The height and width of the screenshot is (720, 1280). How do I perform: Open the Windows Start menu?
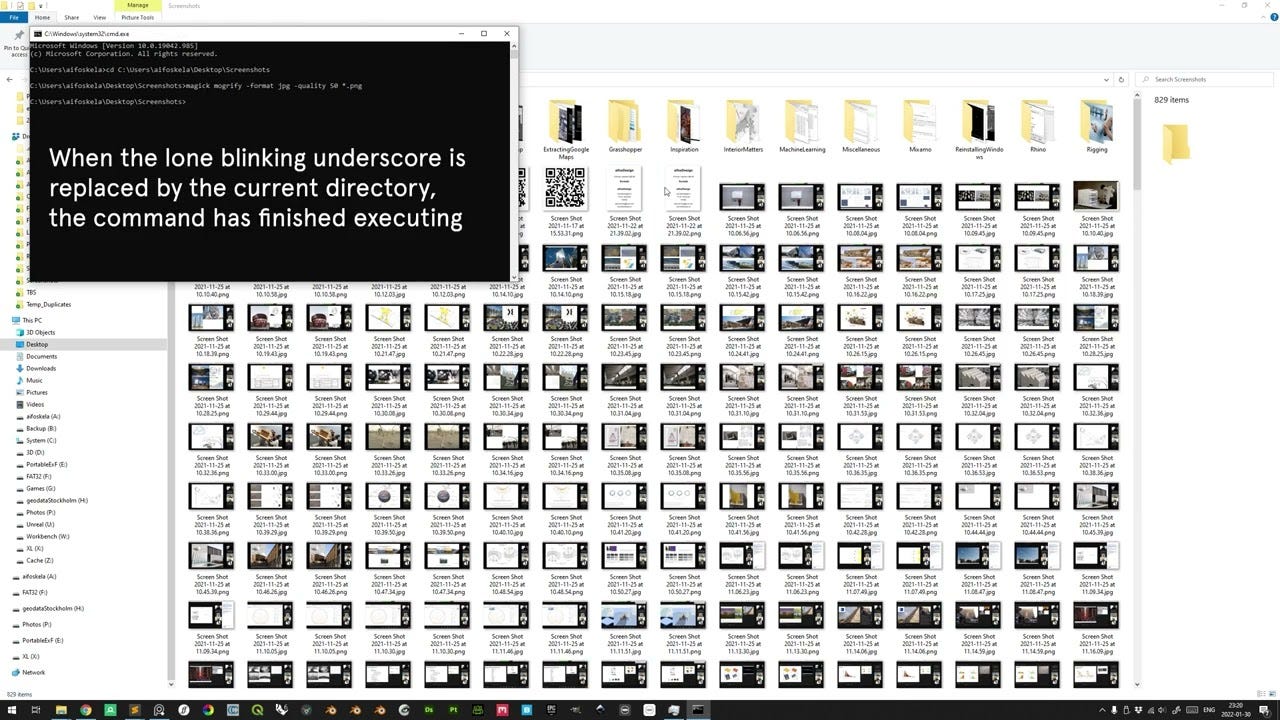tap(12, 710)
